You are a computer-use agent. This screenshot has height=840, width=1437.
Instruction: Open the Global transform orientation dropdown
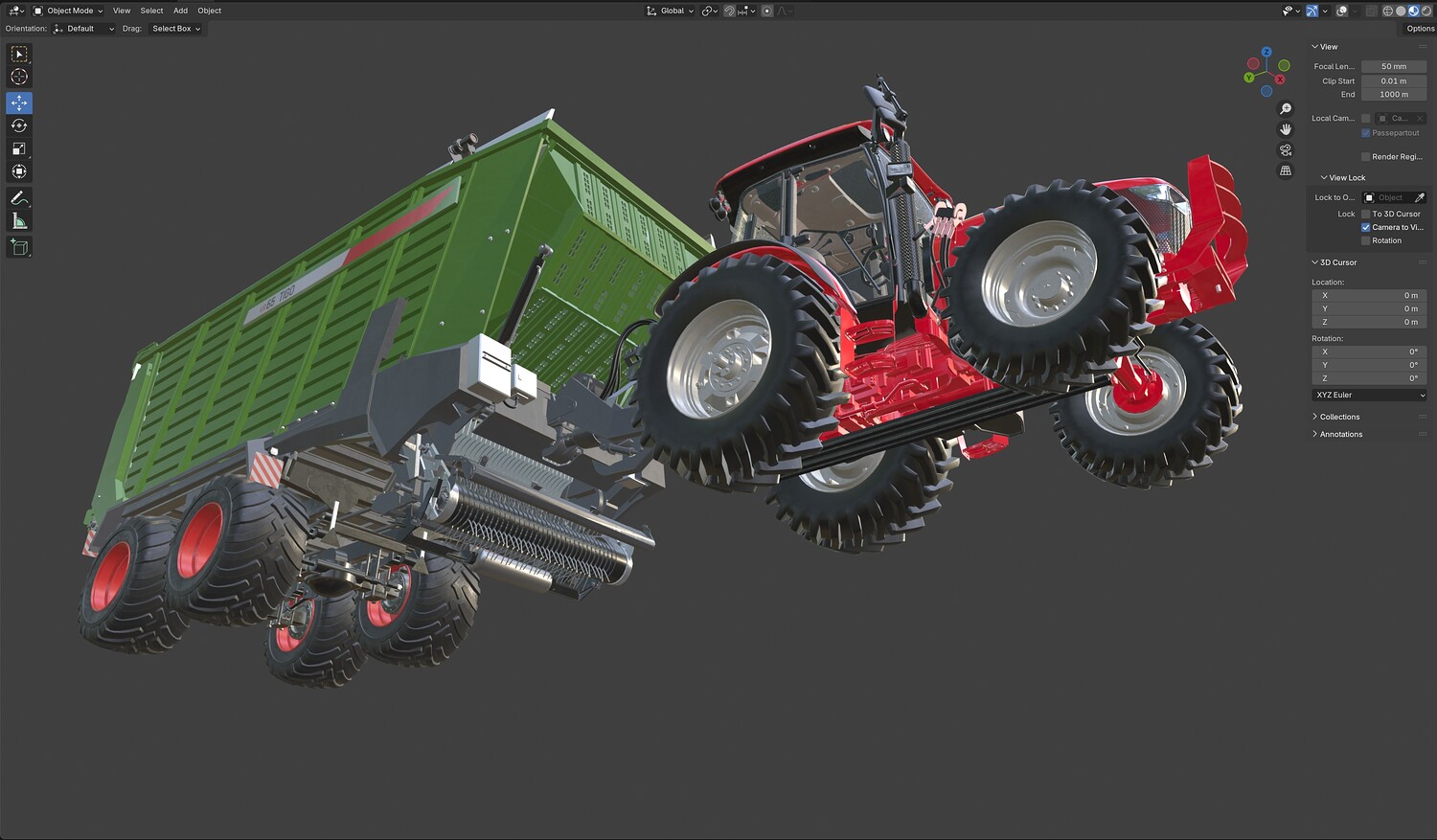[671, 11]
